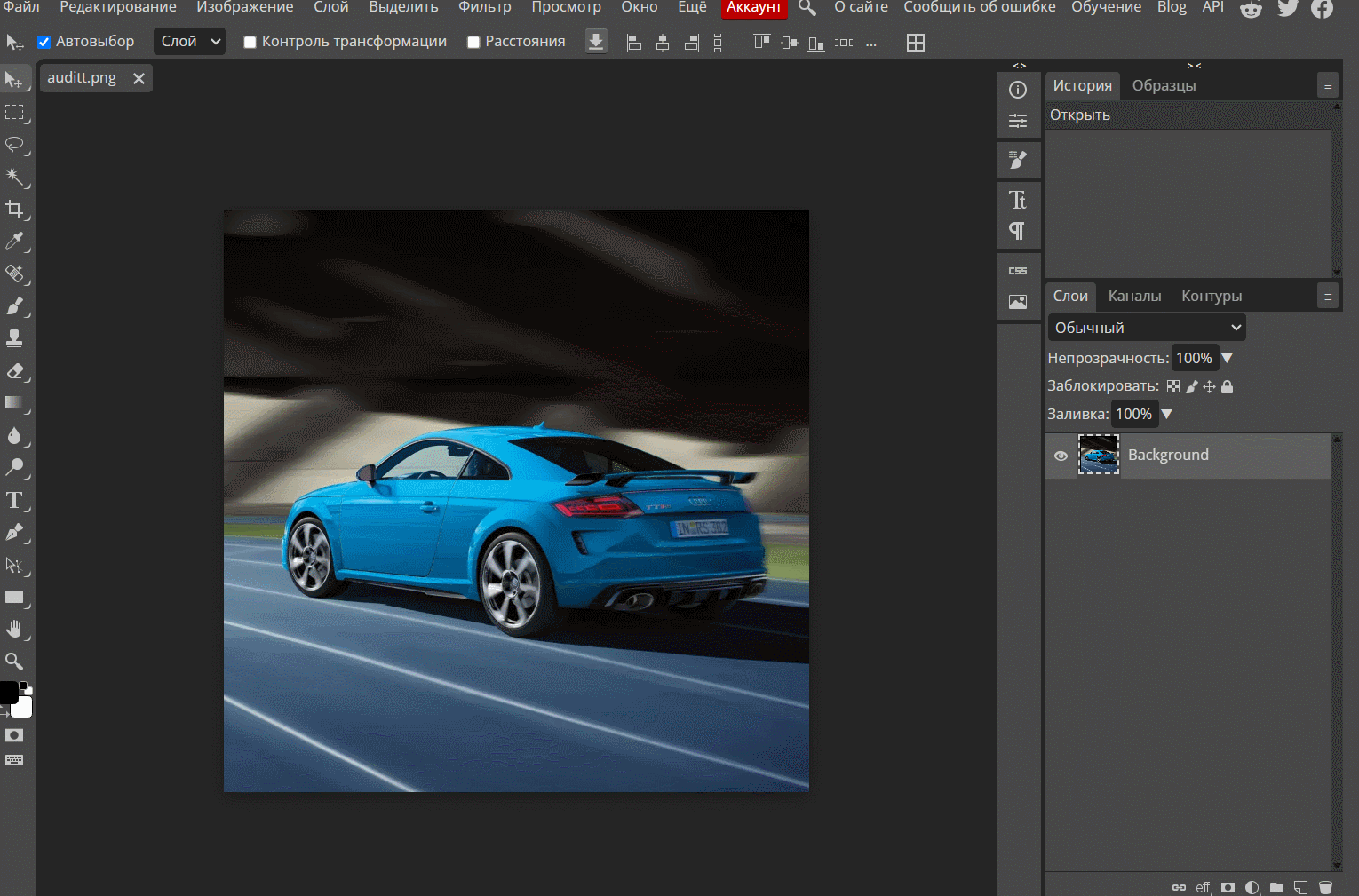Switch to the Каналы tab
The image size is (1359, 896).
(1134, 296)
